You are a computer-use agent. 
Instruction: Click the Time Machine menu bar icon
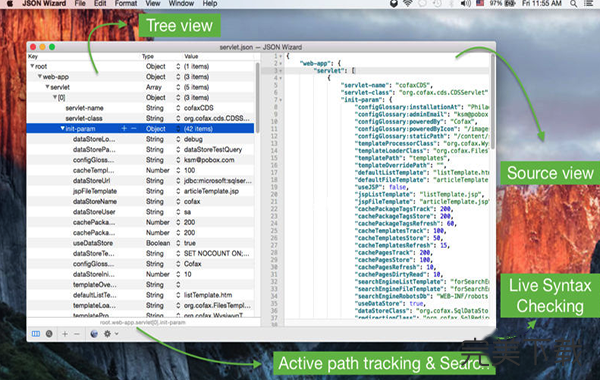pyautogui.click(x=437, y=3)
